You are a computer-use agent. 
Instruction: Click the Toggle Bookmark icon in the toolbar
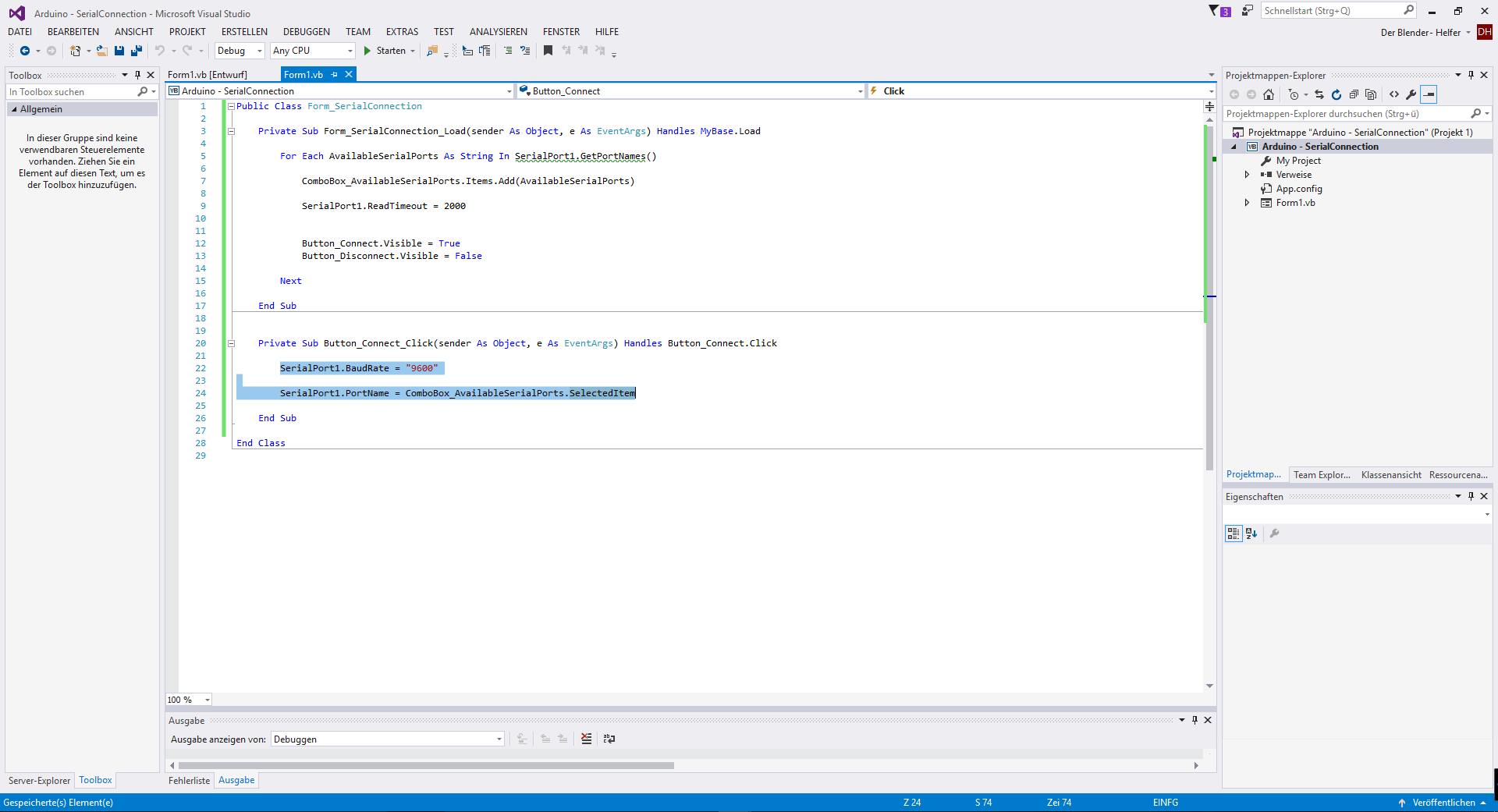tap(548, 51)
